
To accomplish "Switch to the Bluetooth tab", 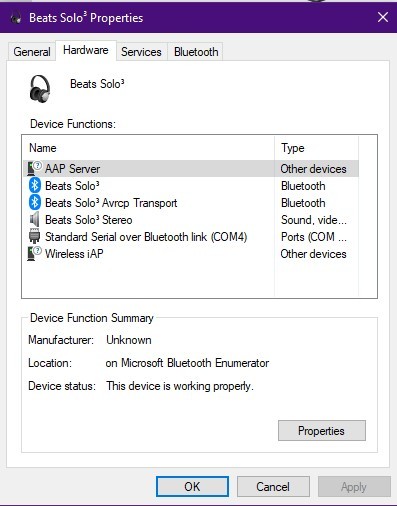I will click(196, 52).
